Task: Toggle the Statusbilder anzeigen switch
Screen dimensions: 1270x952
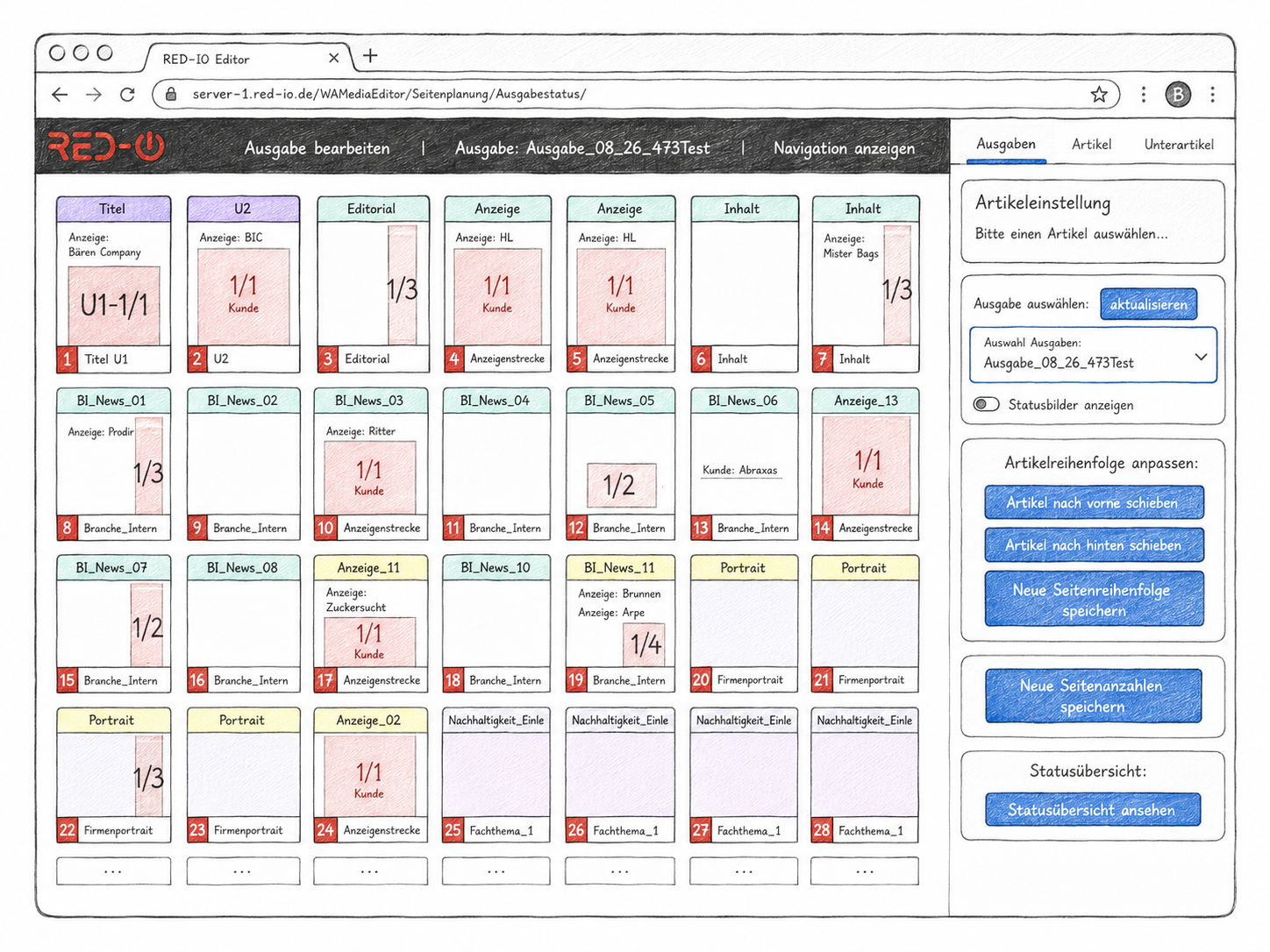Action: [x=987, y=404]
